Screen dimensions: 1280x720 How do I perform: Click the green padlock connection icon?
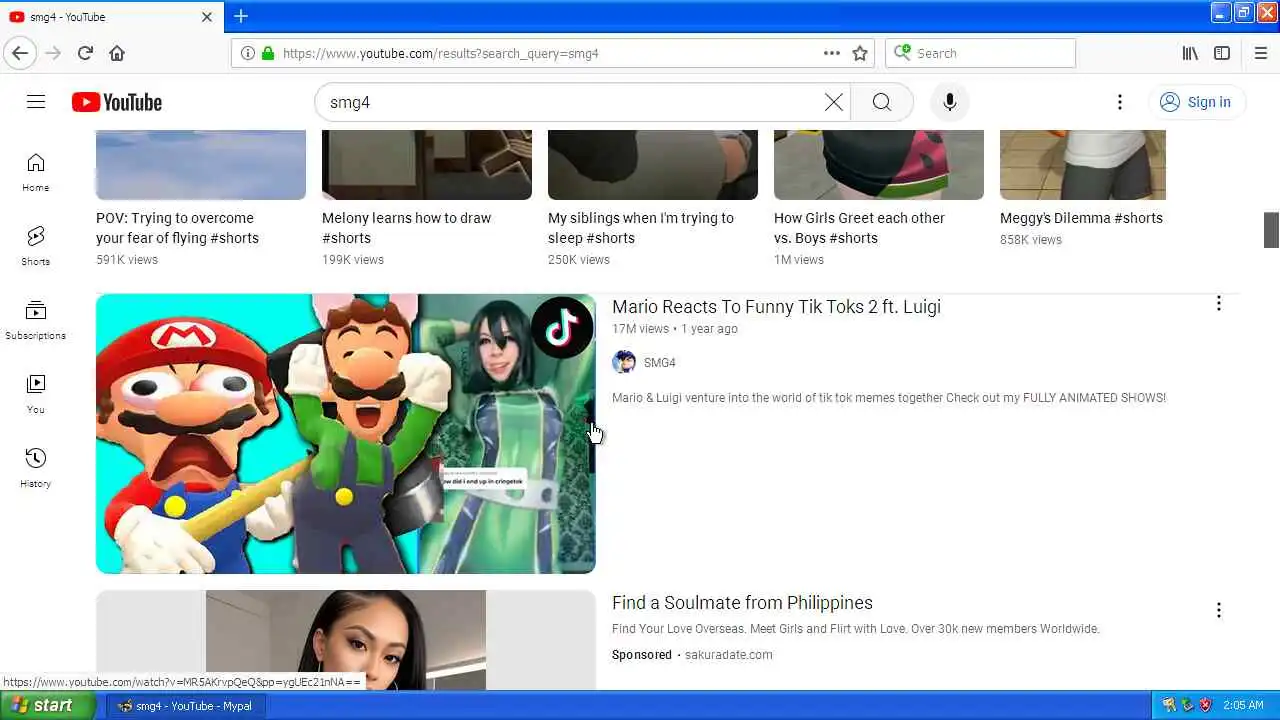point(267,53)
